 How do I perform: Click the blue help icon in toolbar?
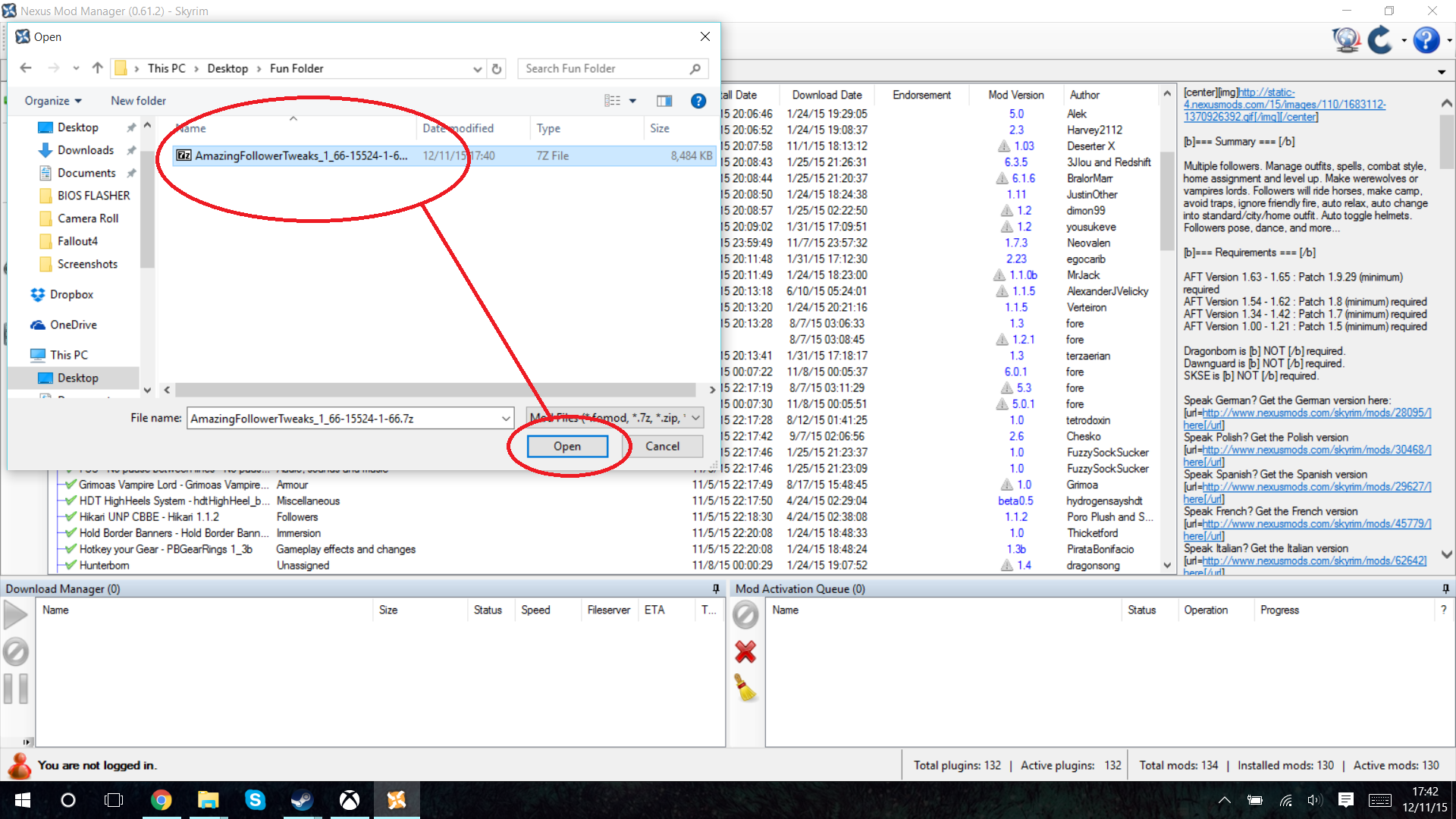tap(1426, 39)
